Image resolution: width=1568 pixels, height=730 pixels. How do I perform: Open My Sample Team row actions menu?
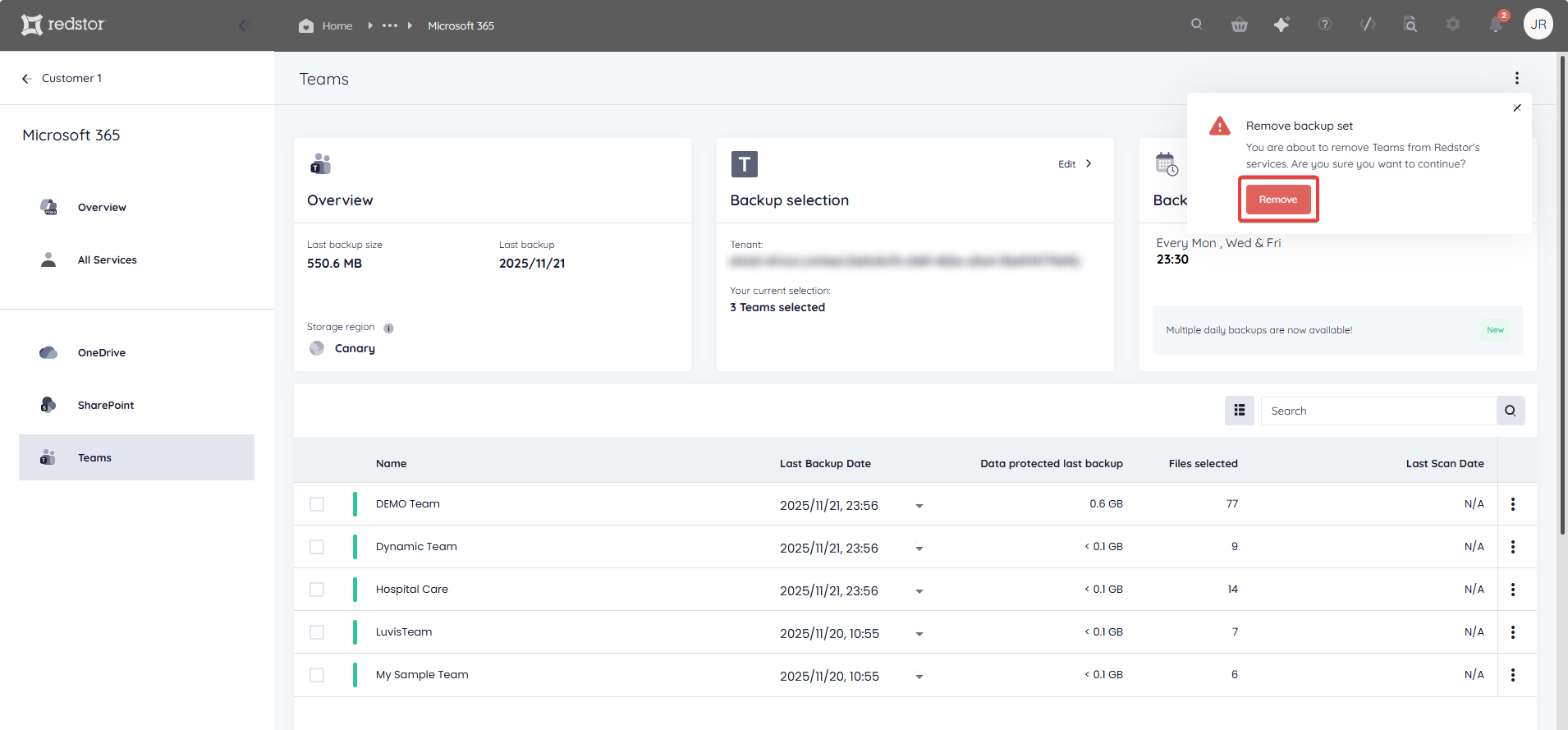click(1513, 675)
